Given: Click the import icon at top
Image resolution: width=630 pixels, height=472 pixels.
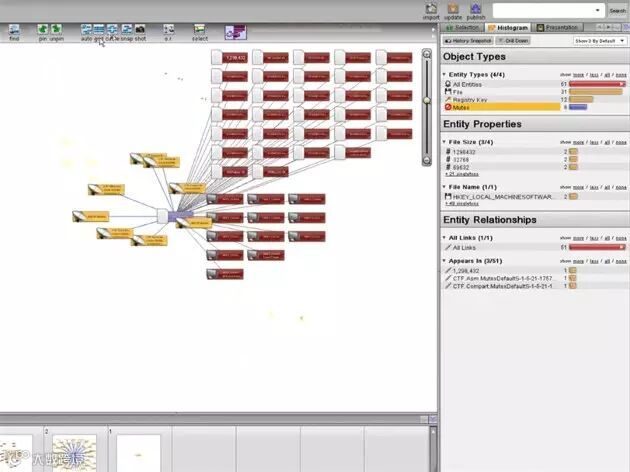Looking at the screenshot, I should (x=431, y=8).
